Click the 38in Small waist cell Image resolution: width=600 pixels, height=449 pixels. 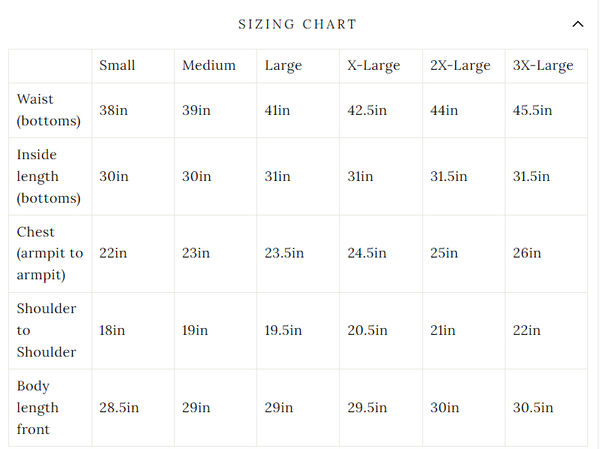(114, 110)
